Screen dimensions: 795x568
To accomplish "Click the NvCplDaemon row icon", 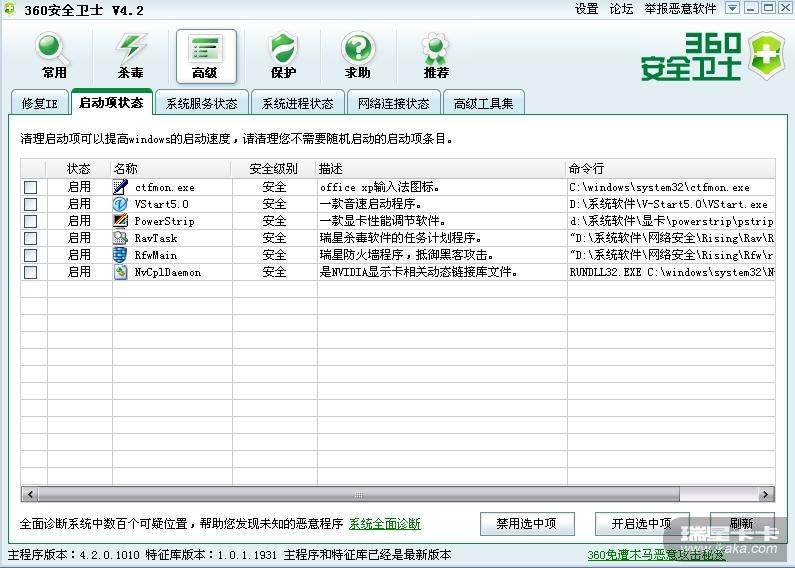I will [x=120, y=272].
